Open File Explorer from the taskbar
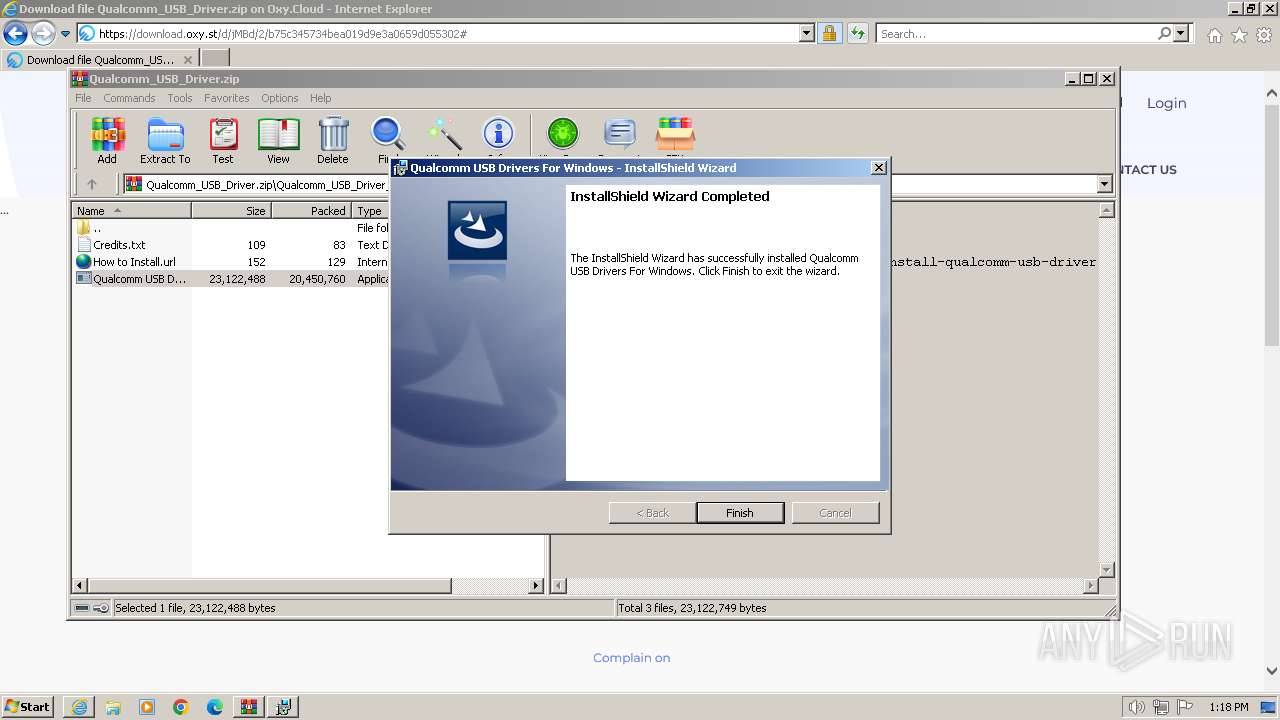The height and width of the screenshot is (720, 1280). 113,707
